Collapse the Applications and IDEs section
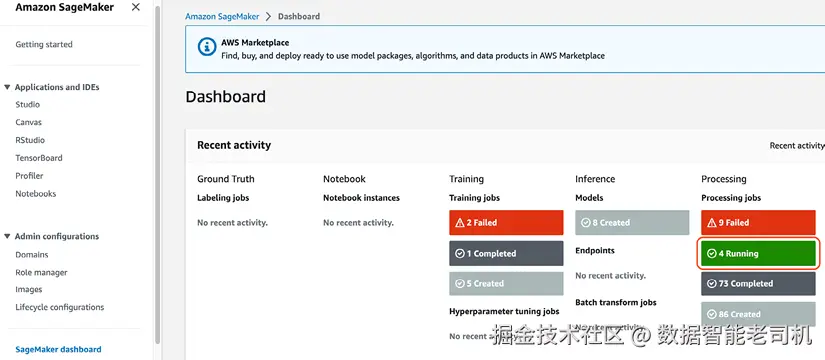This screenshot has height=360, width=825. click(7, 87)
